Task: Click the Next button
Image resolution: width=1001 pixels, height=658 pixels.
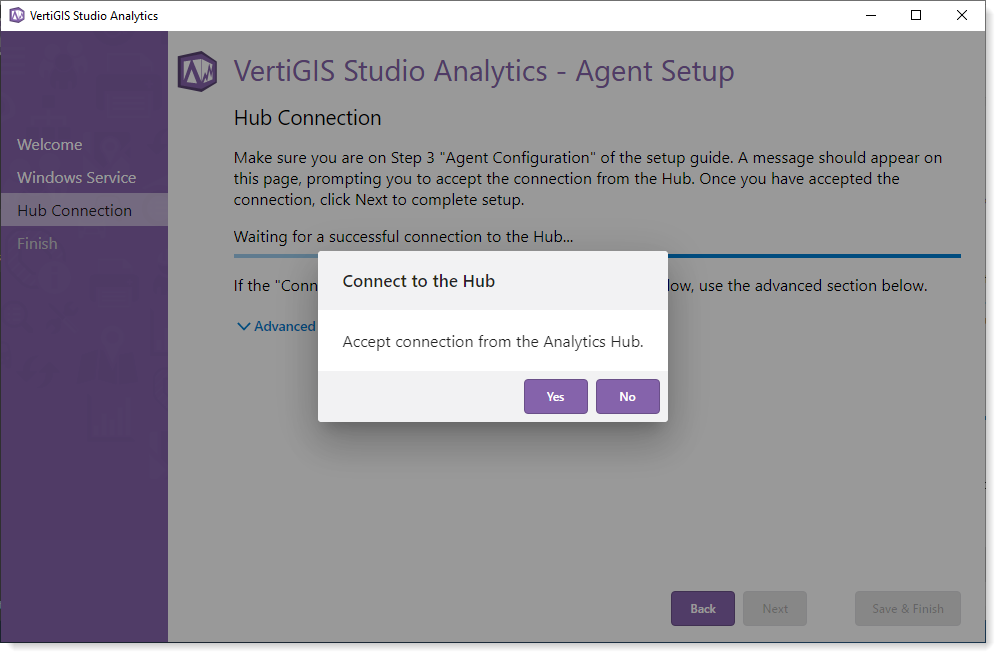Action: (x=775, y=609)
